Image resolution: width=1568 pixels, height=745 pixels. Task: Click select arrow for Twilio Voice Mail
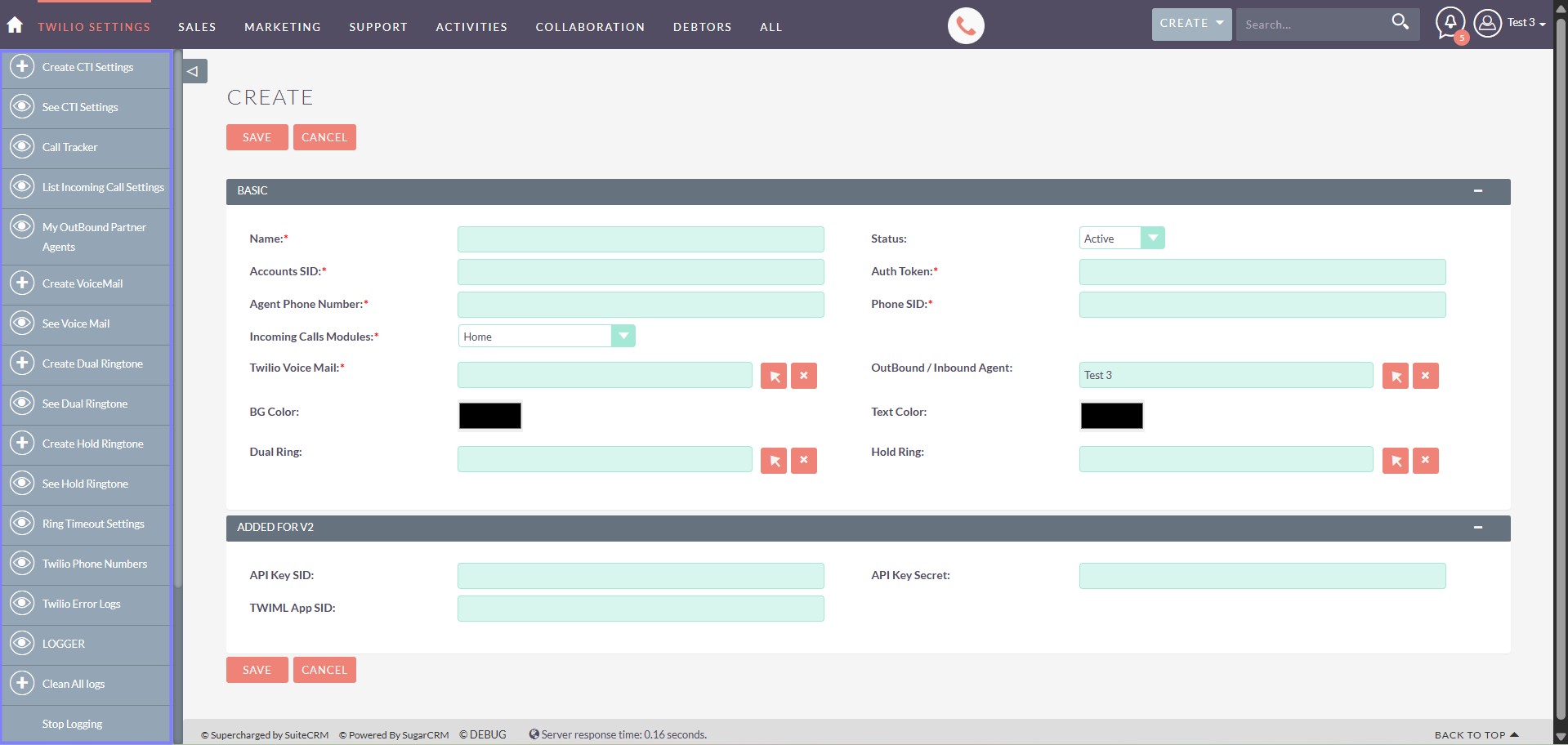773,376
